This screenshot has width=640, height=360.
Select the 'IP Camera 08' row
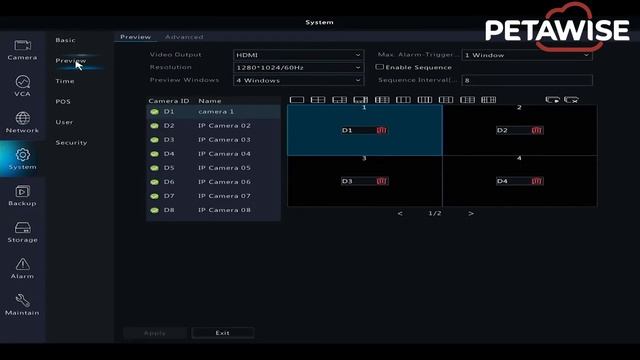click(213, 210)
